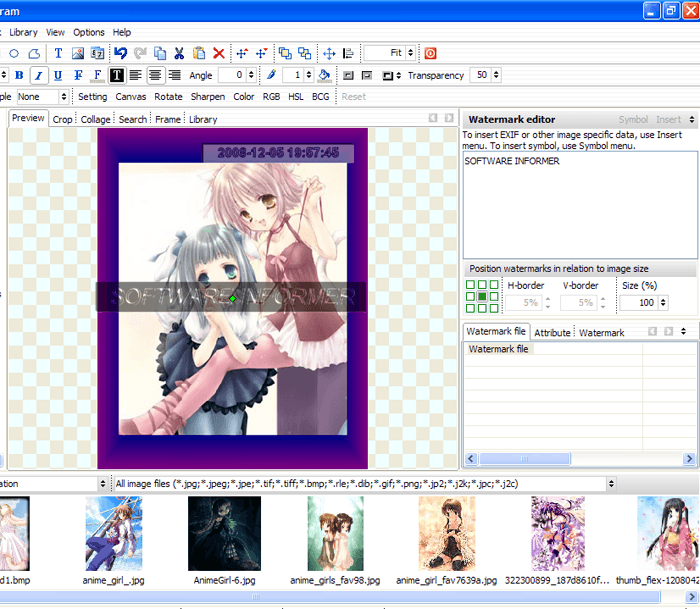
Task: Adjust the Angle spinner arrows
Action: (x=251, y=75)
